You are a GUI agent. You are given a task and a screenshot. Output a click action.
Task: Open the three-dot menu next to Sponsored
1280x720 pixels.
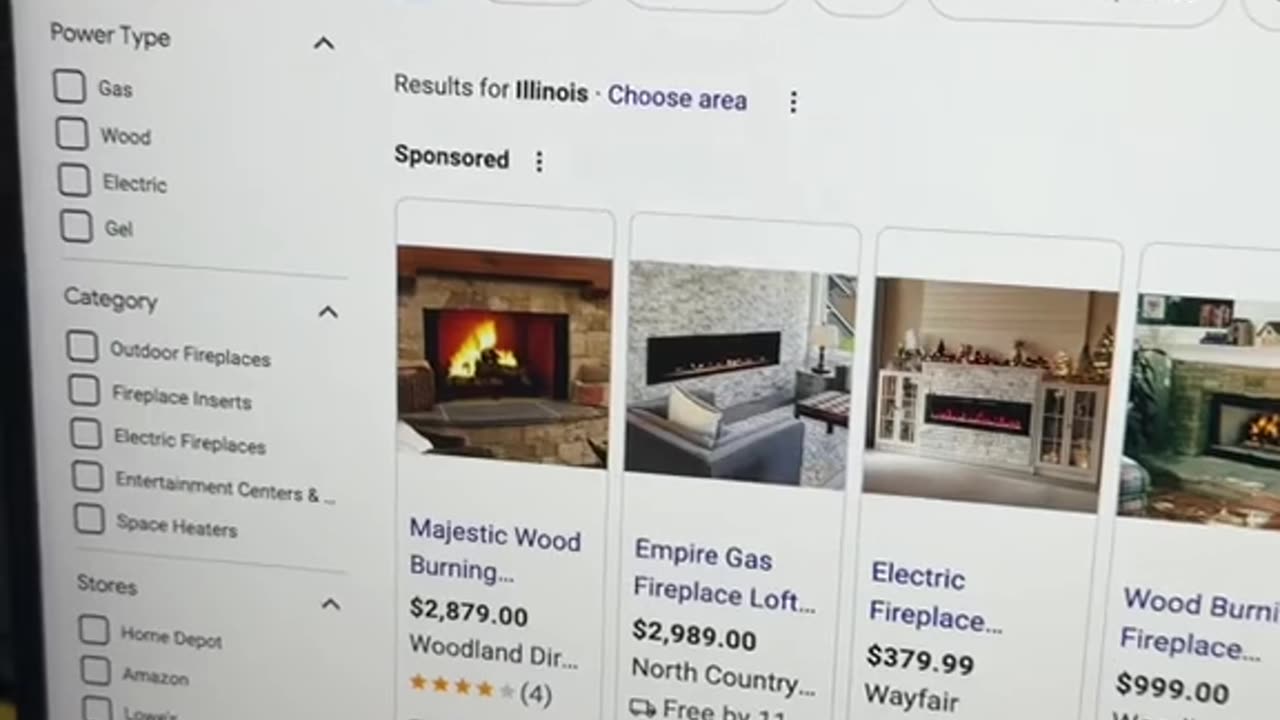click(539, 161)
